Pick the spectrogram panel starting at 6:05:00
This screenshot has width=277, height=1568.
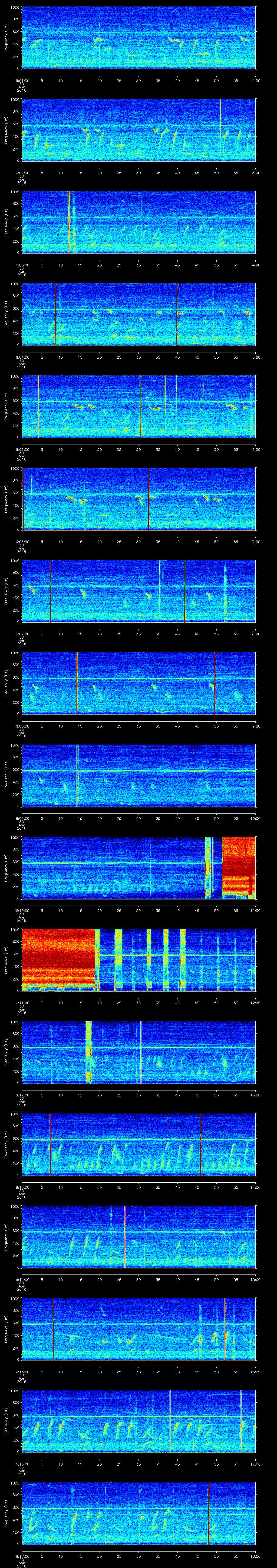[x=138, y=407]
